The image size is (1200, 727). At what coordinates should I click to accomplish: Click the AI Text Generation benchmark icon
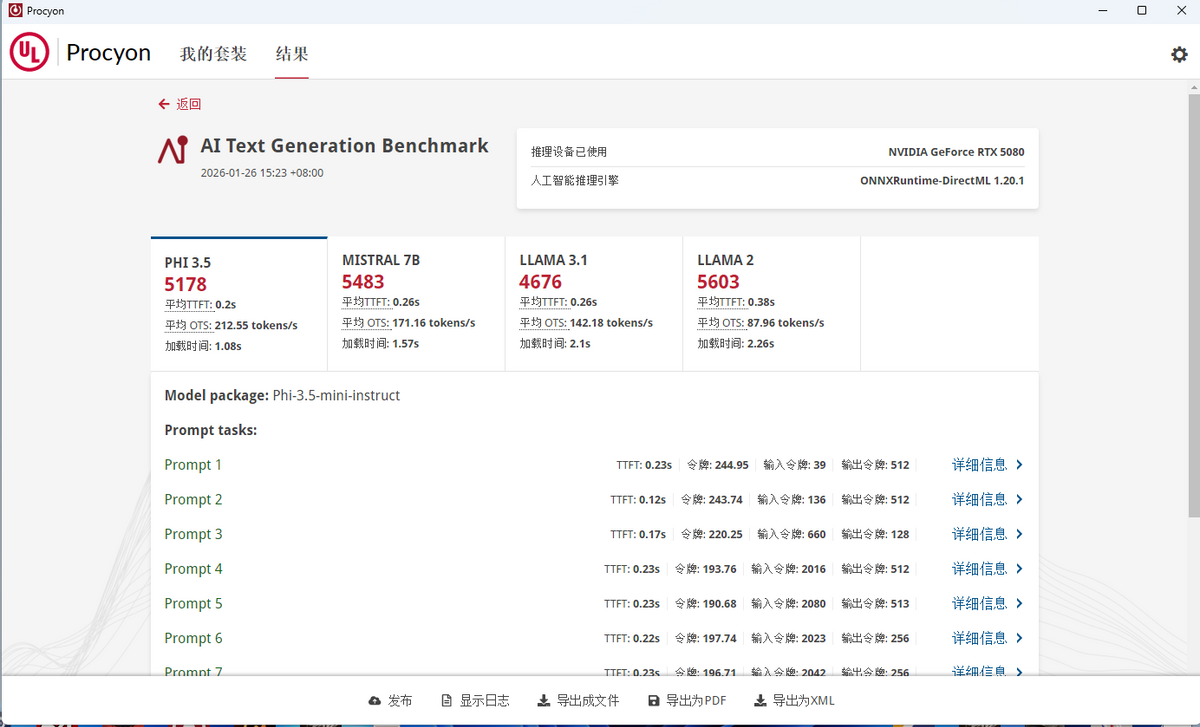click(x=173, y=151)
